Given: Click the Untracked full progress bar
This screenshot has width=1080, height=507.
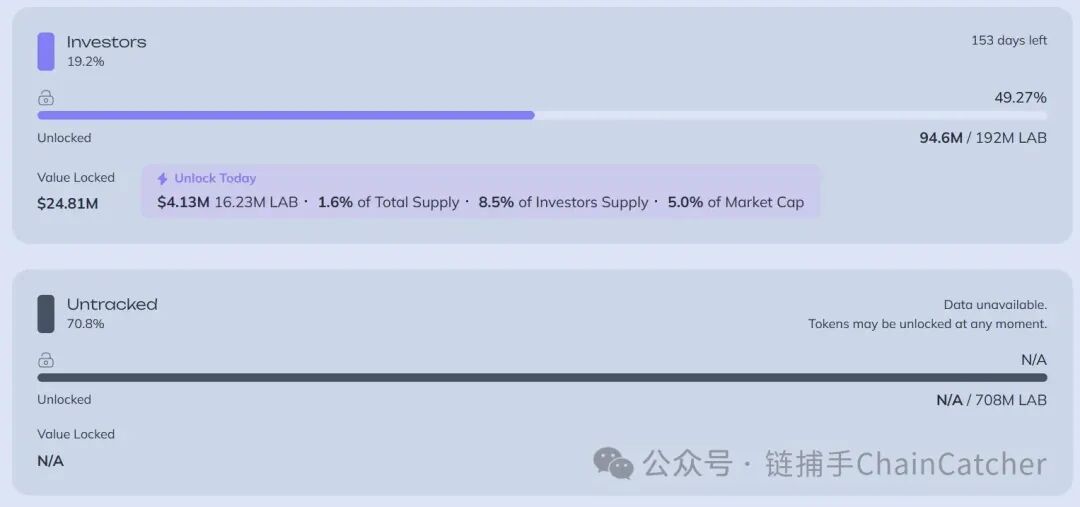Looking at the screenshot, I should coord(542,377).
